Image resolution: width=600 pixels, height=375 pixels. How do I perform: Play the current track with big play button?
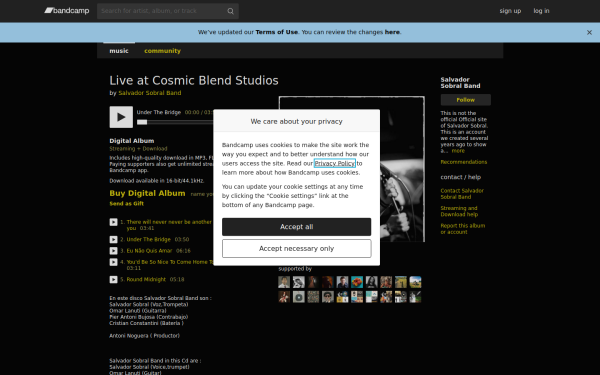[121, 117]
